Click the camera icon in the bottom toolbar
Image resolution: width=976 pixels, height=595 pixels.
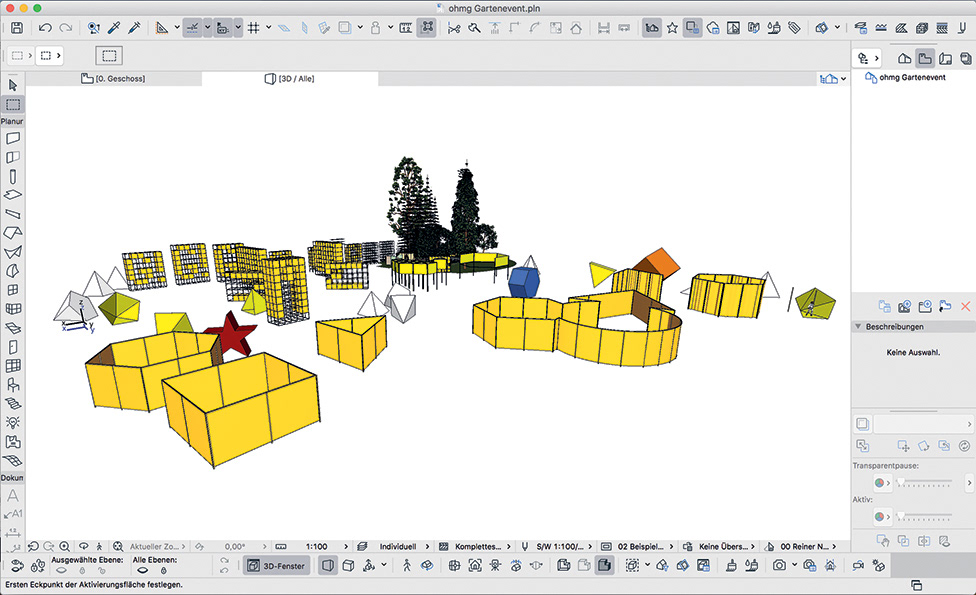pos(779,566)
